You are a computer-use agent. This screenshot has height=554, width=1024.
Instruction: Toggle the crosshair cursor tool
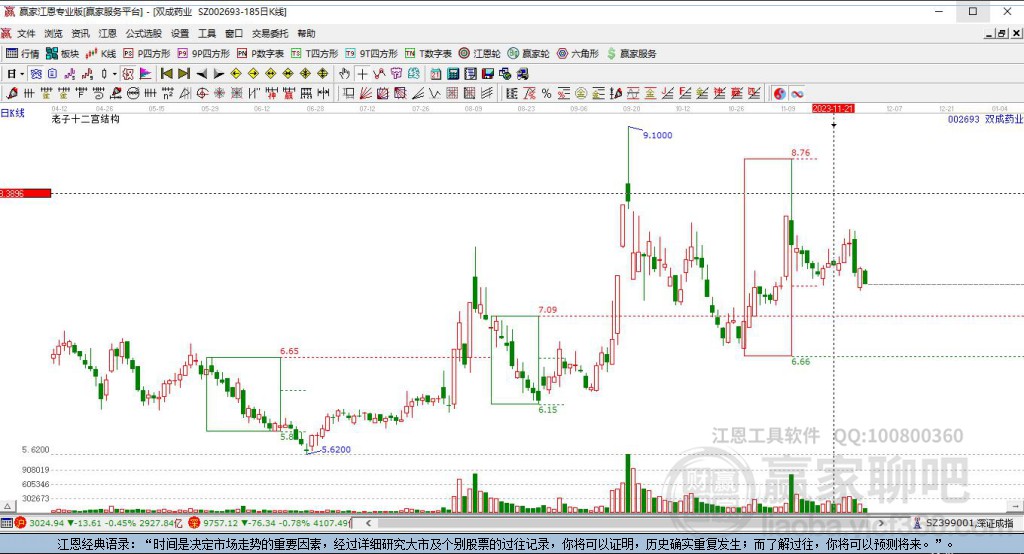coord(362,74)
